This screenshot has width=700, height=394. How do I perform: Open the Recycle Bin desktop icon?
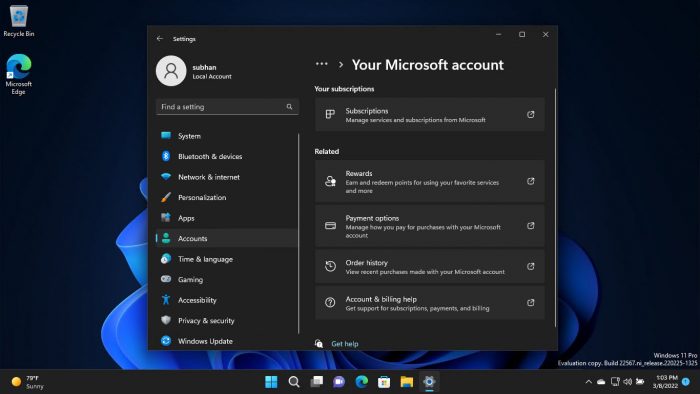[19, 21]
